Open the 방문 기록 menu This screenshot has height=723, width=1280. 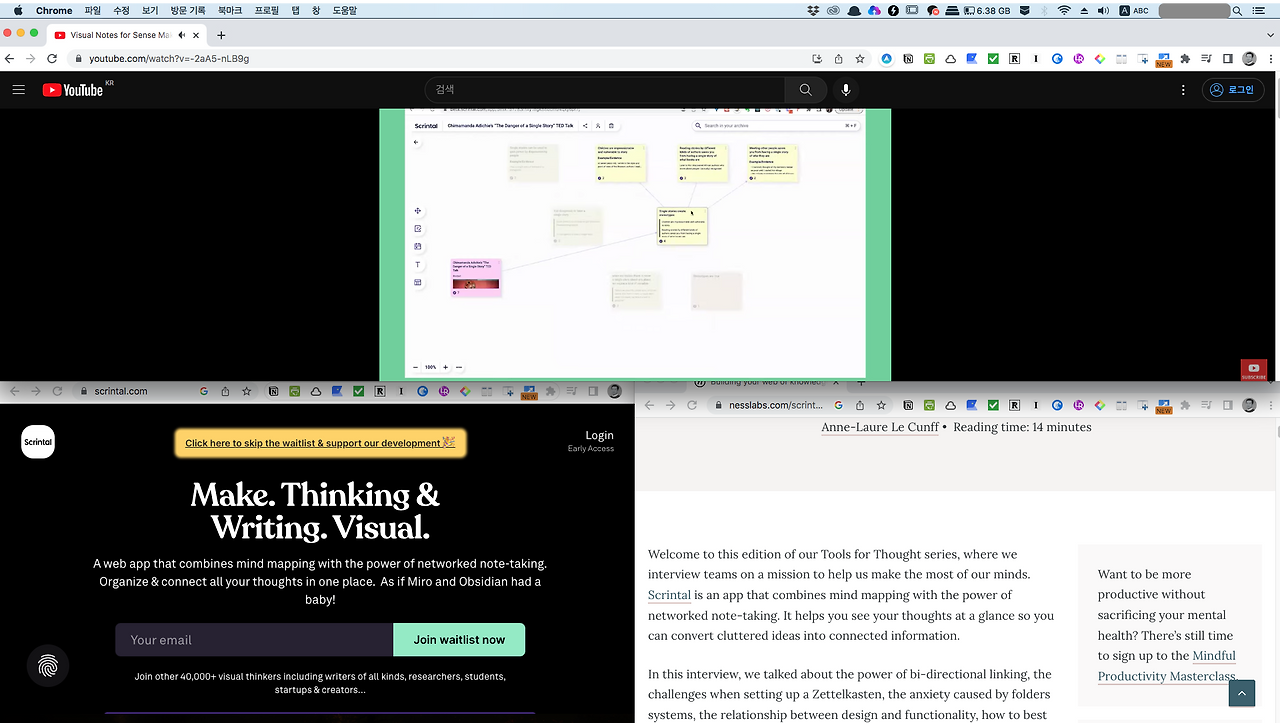pyautogui.click(x=187, y=10)
